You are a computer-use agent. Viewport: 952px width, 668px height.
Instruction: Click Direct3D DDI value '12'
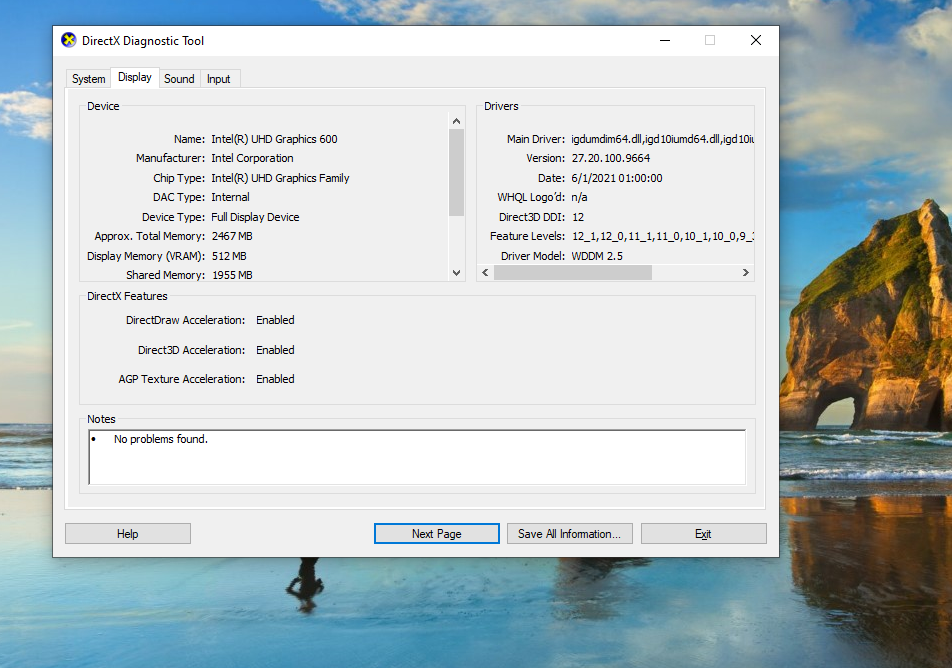pyautogui.click(x=578, y=217)
